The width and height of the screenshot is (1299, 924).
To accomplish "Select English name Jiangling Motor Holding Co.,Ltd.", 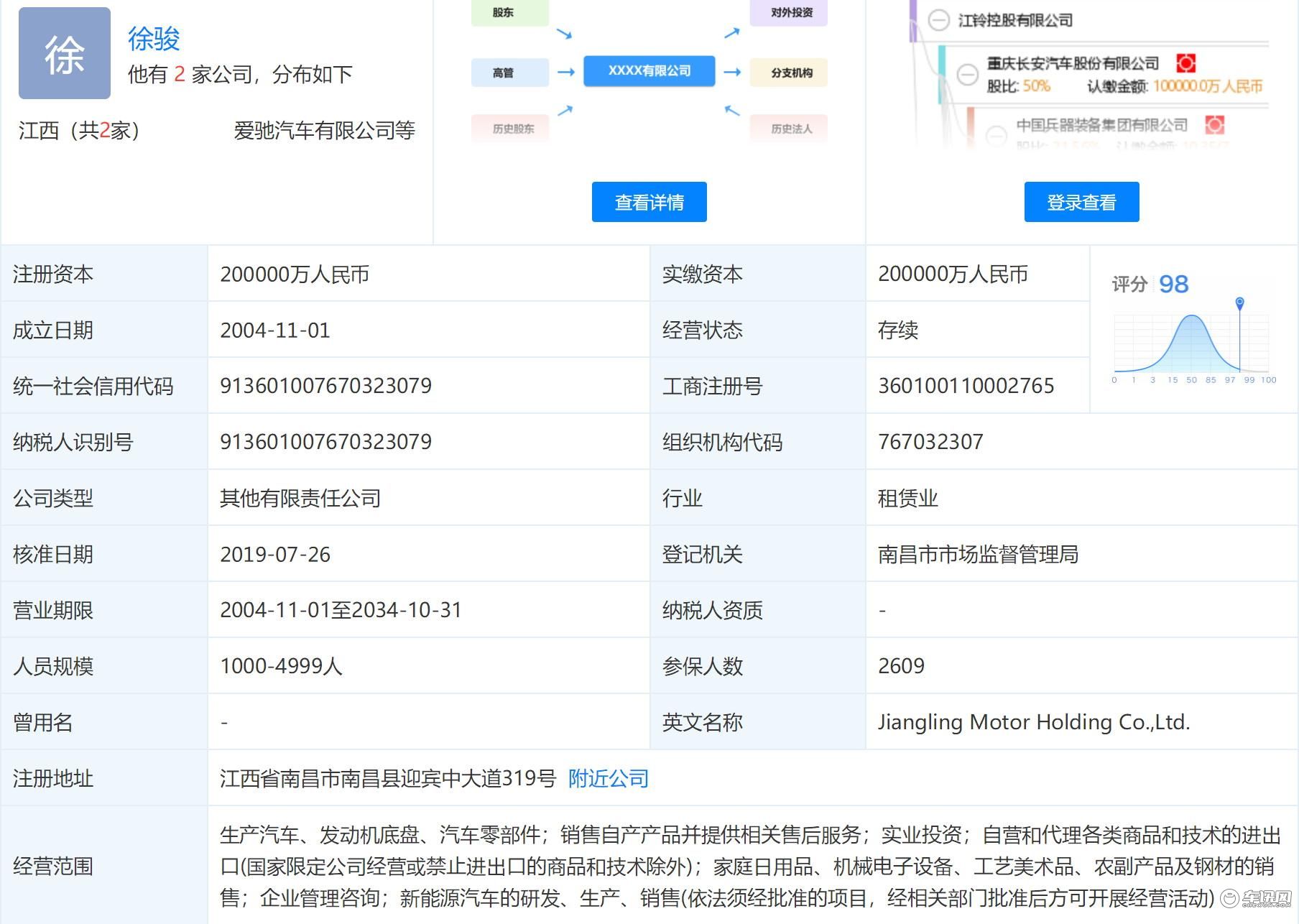I will tap(1034, 722).
